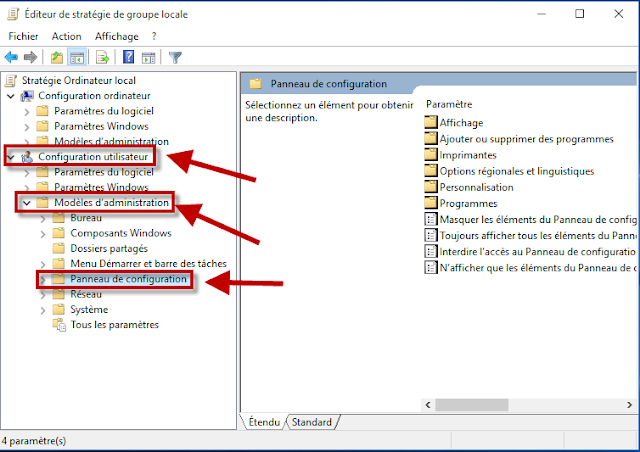Viewport: 640px width, 452px height.
Task: Select Modèles d'administration under Configuration ordinateur
Action: pyautogui.click(x=111, y=141)
